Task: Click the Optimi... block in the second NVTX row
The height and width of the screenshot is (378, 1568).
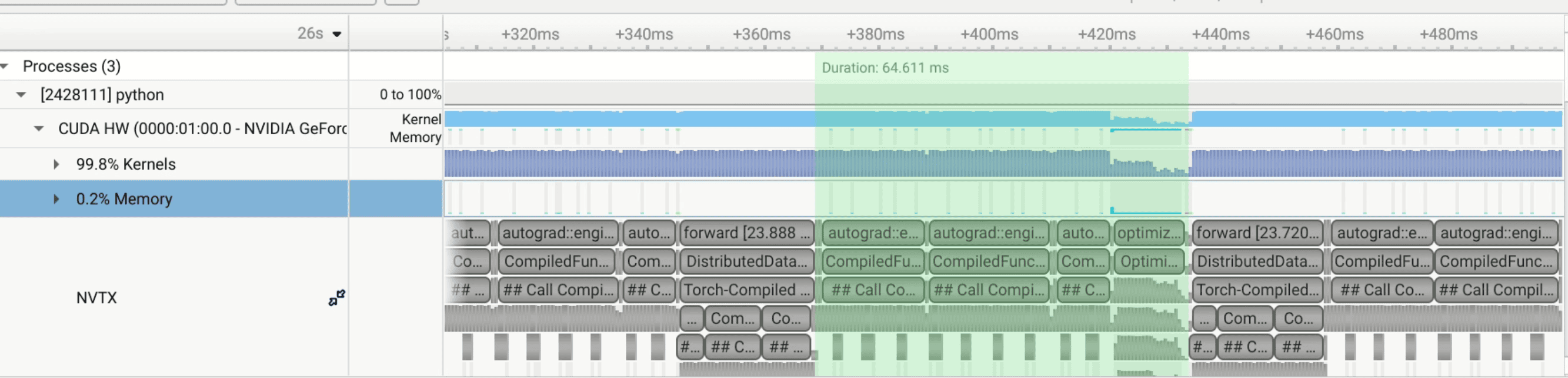Action: (1149, 261)
